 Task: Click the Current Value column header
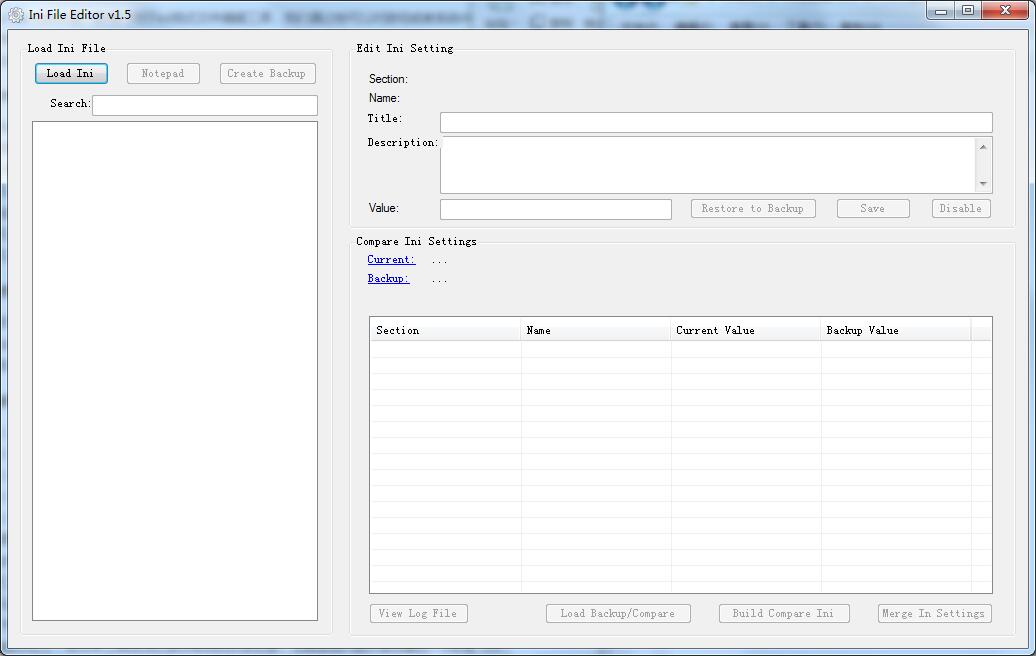744,330
